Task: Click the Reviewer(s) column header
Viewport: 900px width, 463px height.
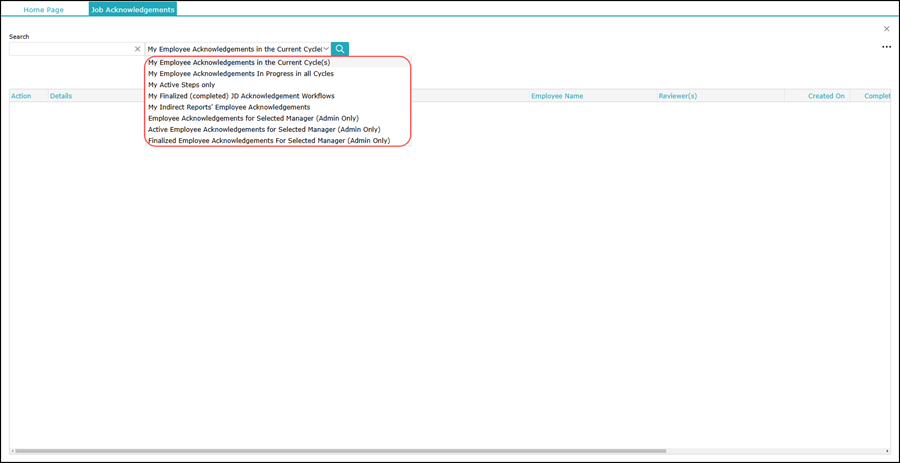Action: click(677, 96)
